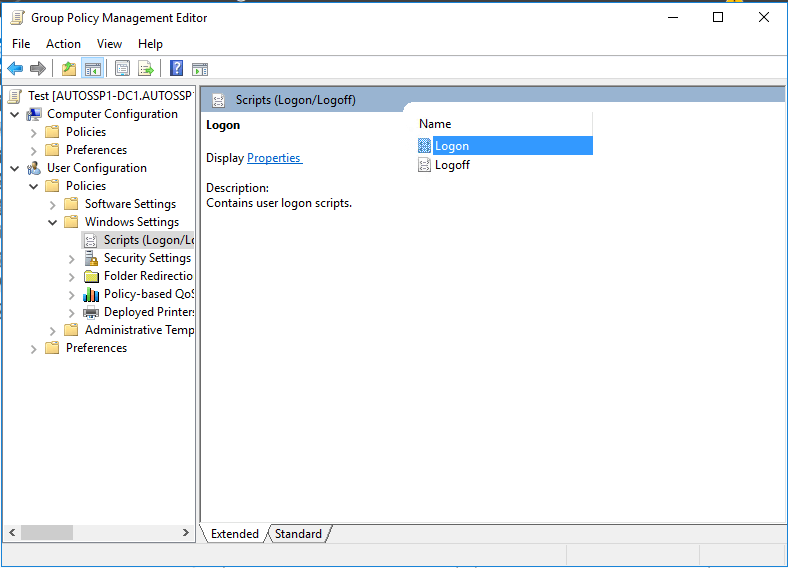Click the Back arrow toolbar icon

[15, 68]
